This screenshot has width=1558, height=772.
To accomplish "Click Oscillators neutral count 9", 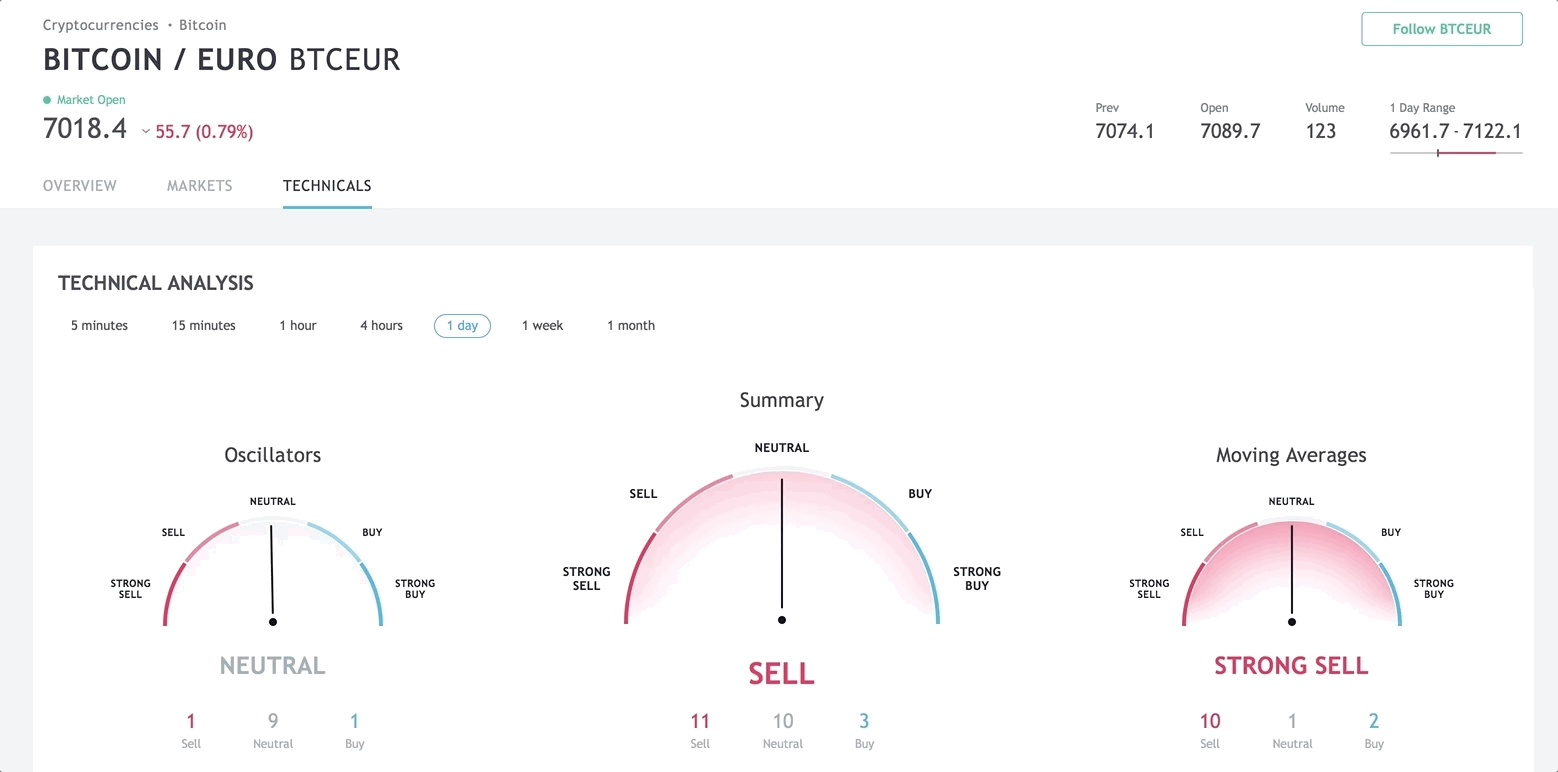I will click(x=273, y=721).
